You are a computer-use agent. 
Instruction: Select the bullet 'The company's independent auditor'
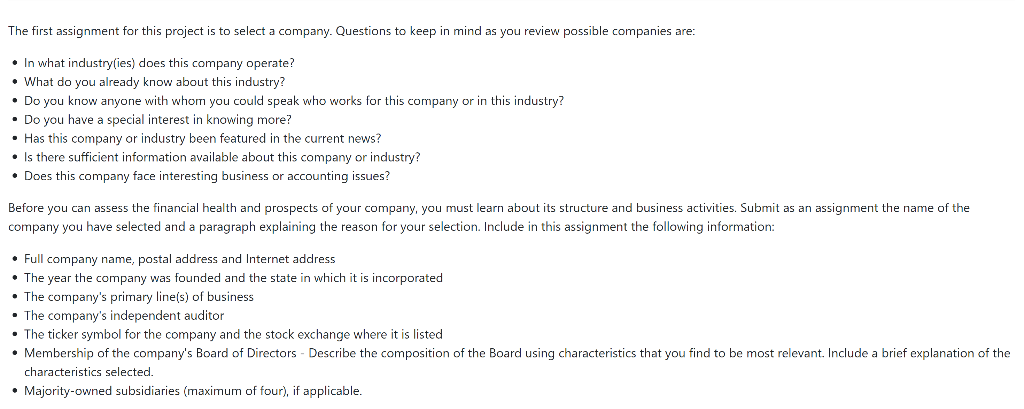point(124,316)
